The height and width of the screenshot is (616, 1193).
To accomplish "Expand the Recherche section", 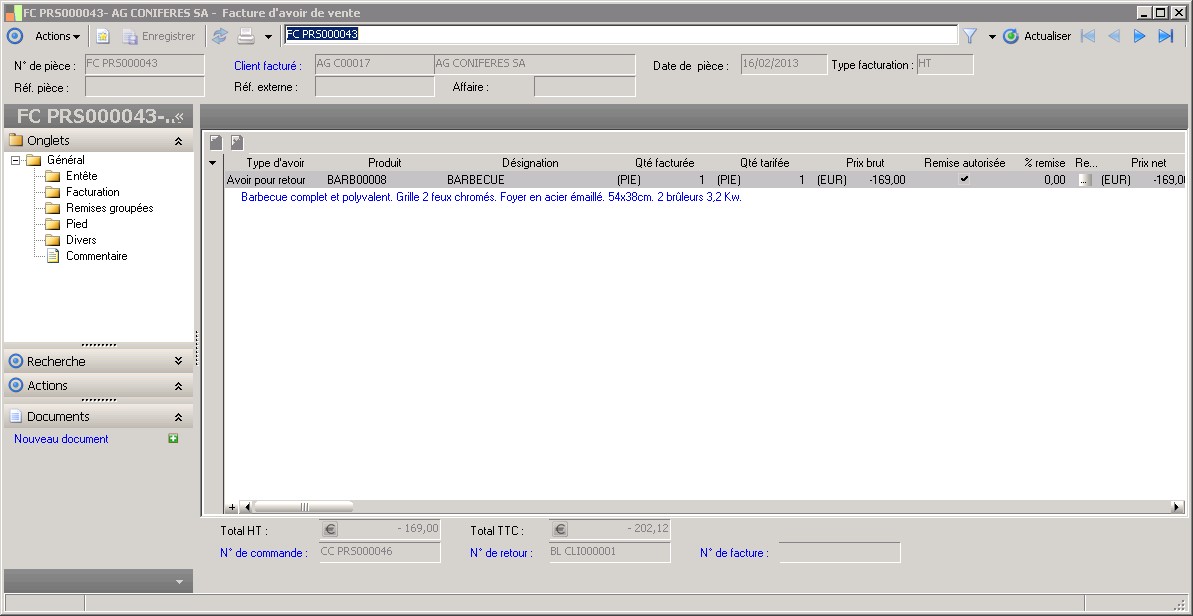I will point(178,361).
